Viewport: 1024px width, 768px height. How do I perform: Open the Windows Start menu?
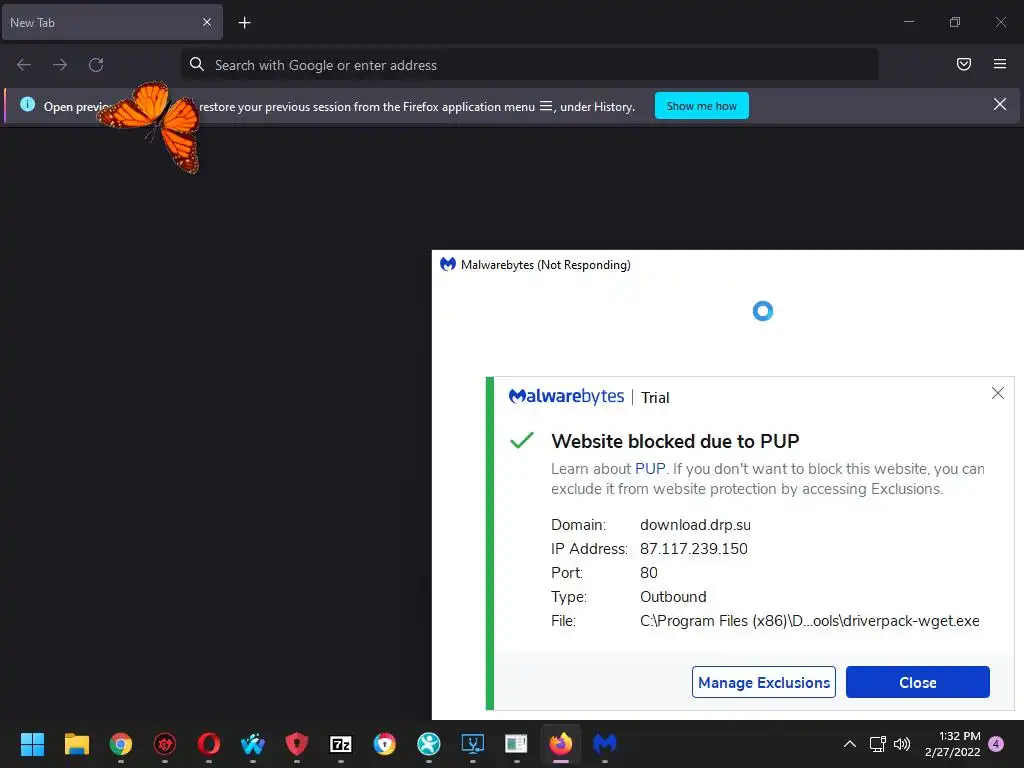[x=33, y=744]
